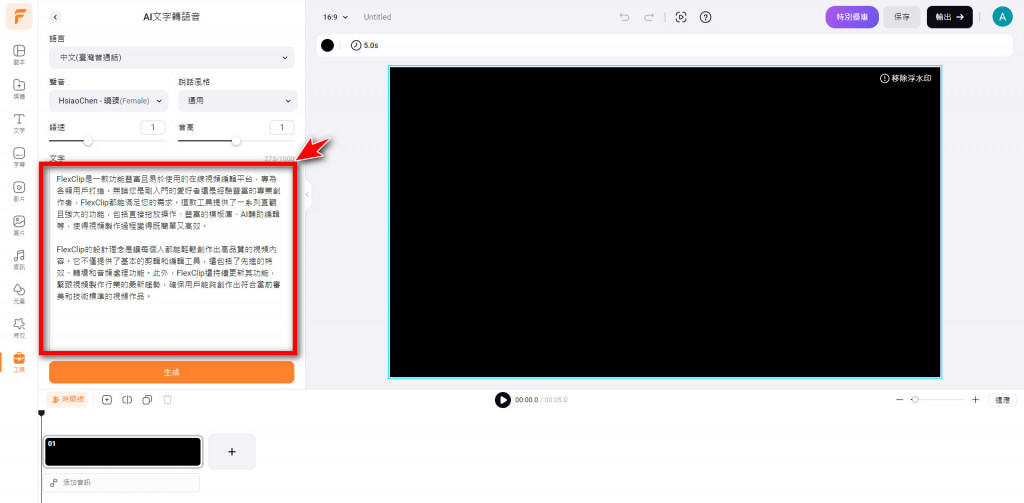Screen dimensions: 1024x503
Task: Open the 元素 elements sidebar panel
Action: (x=19, y=293)
